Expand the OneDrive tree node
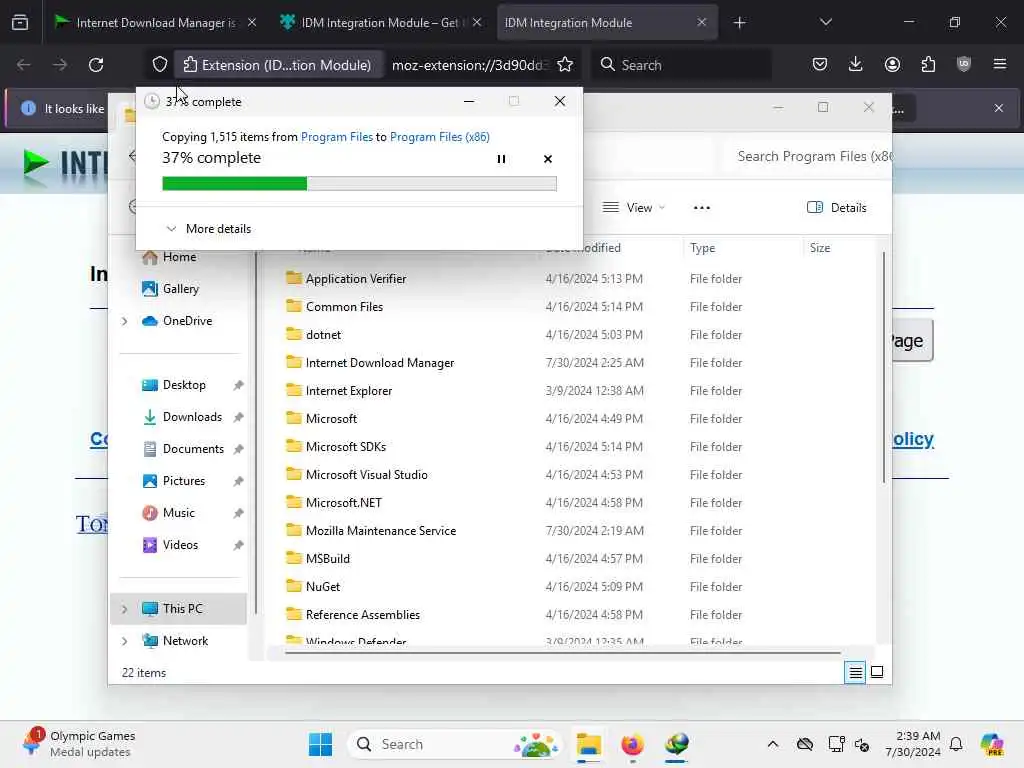1024x768 pixels. click(x=124, y=321)
